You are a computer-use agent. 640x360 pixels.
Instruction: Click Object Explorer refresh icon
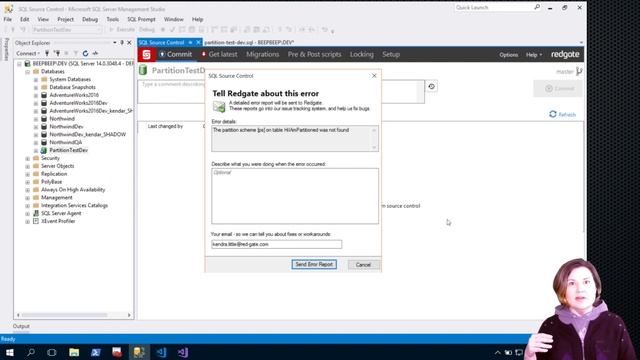pyautogui.click(x=85, y=53)
